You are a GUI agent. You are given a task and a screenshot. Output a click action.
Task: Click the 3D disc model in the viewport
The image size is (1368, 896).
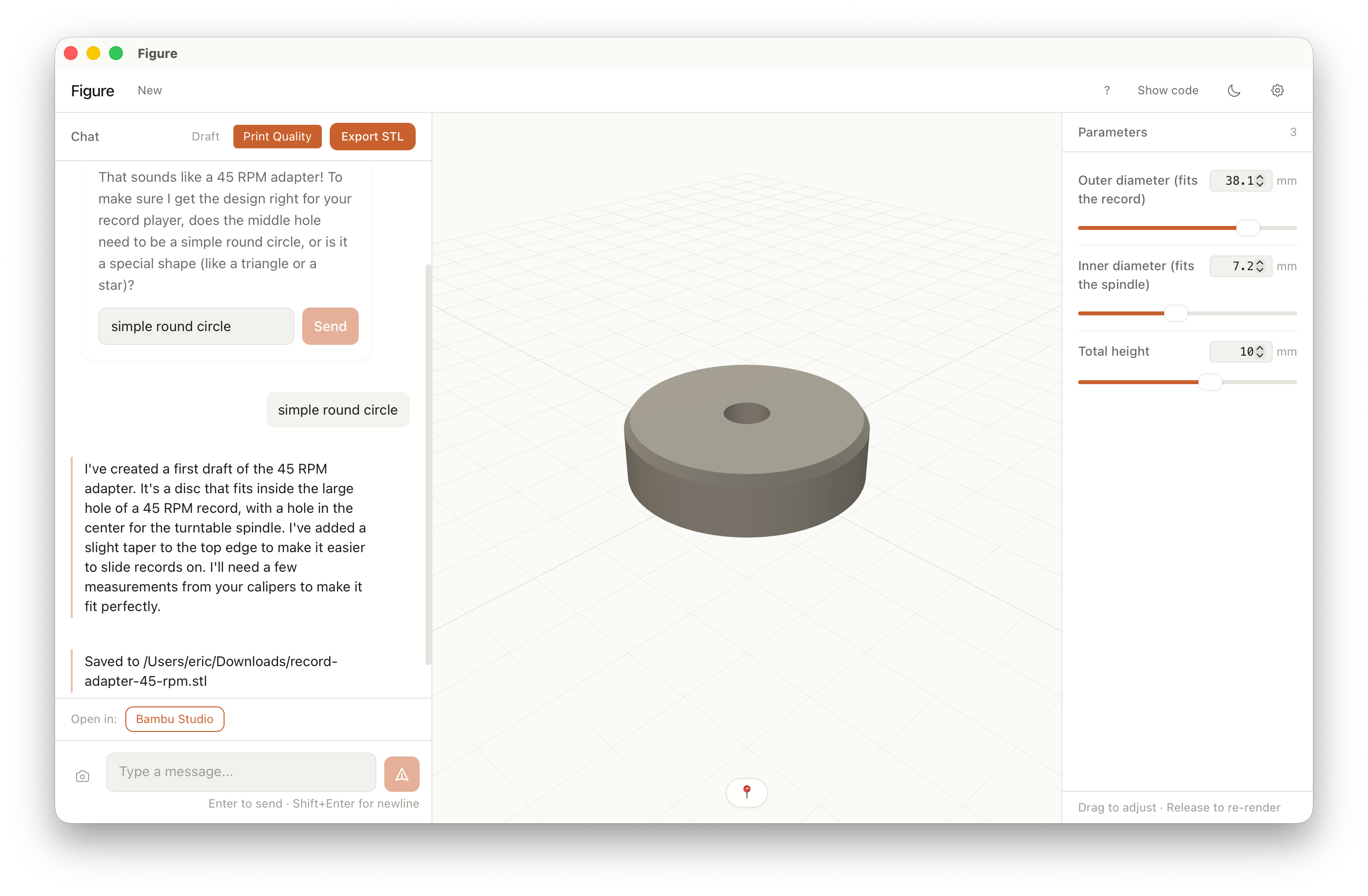pyautogui.click(x=746, y=450)
